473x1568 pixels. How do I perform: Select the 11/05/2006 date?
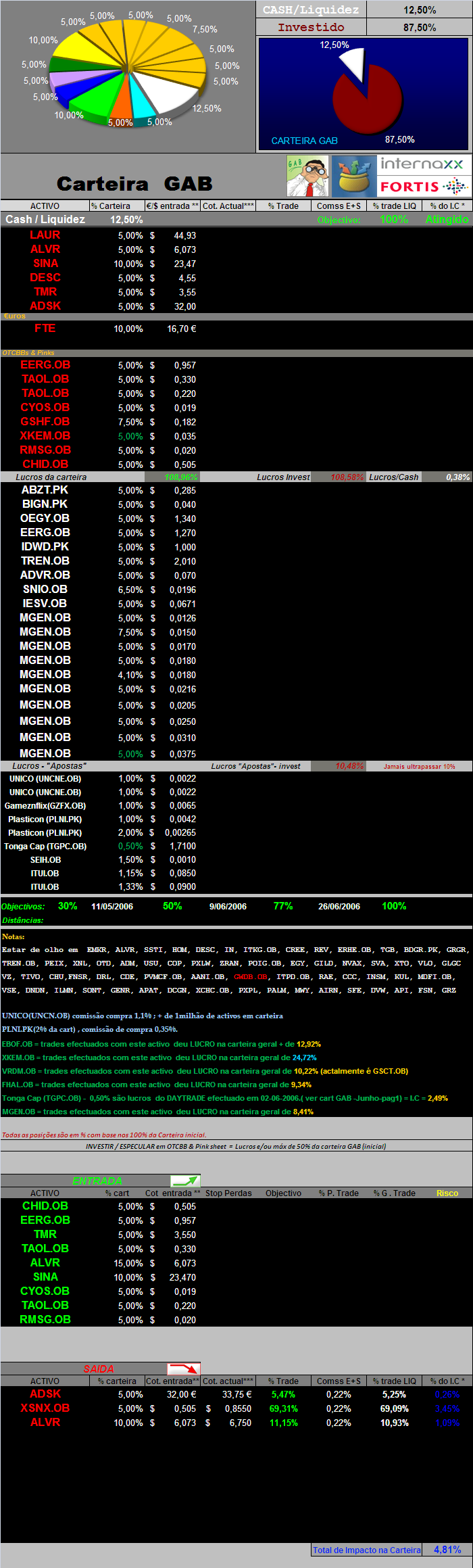112,906
